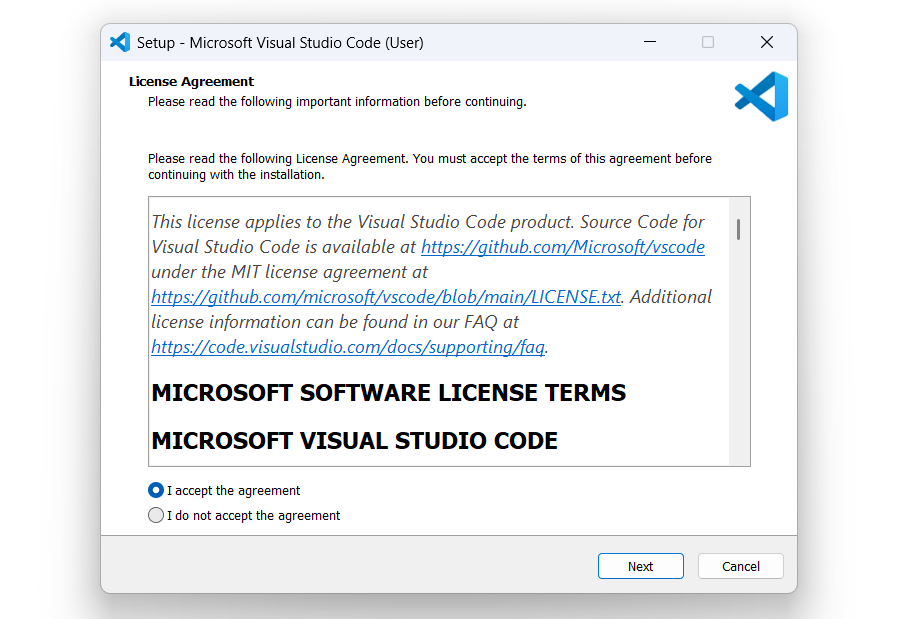
Task: Click the Cancel button
Action: coord(740,565)
